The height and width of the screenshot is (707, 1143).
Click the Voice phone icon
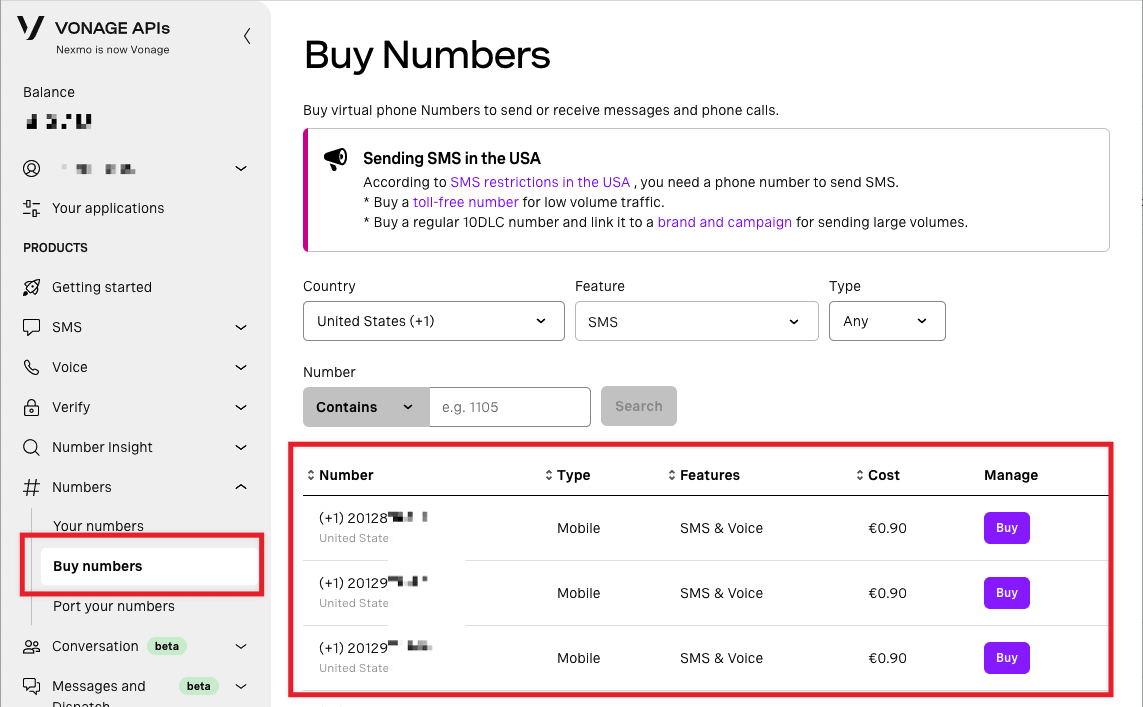(32, 367)
